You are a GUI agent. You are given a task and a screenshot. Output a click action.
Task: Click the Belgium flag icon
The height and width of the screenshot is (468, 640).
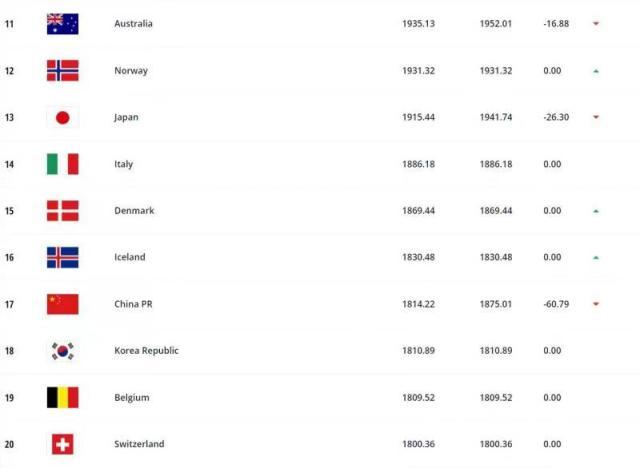click(62, 397)
